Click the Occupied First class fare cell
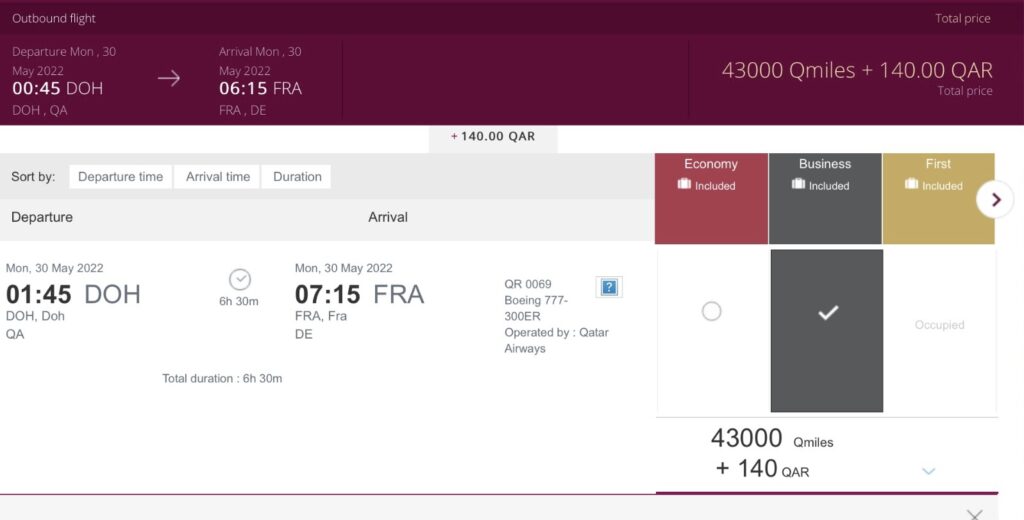 click(x=939, y=325)
